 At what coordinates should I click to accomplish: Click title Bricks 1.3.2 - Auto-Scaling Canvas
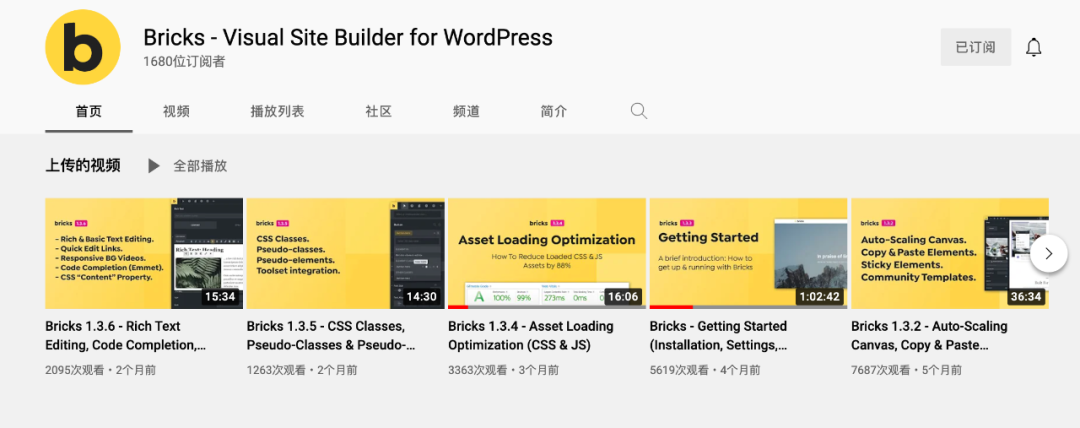click(x=929, y=335)
